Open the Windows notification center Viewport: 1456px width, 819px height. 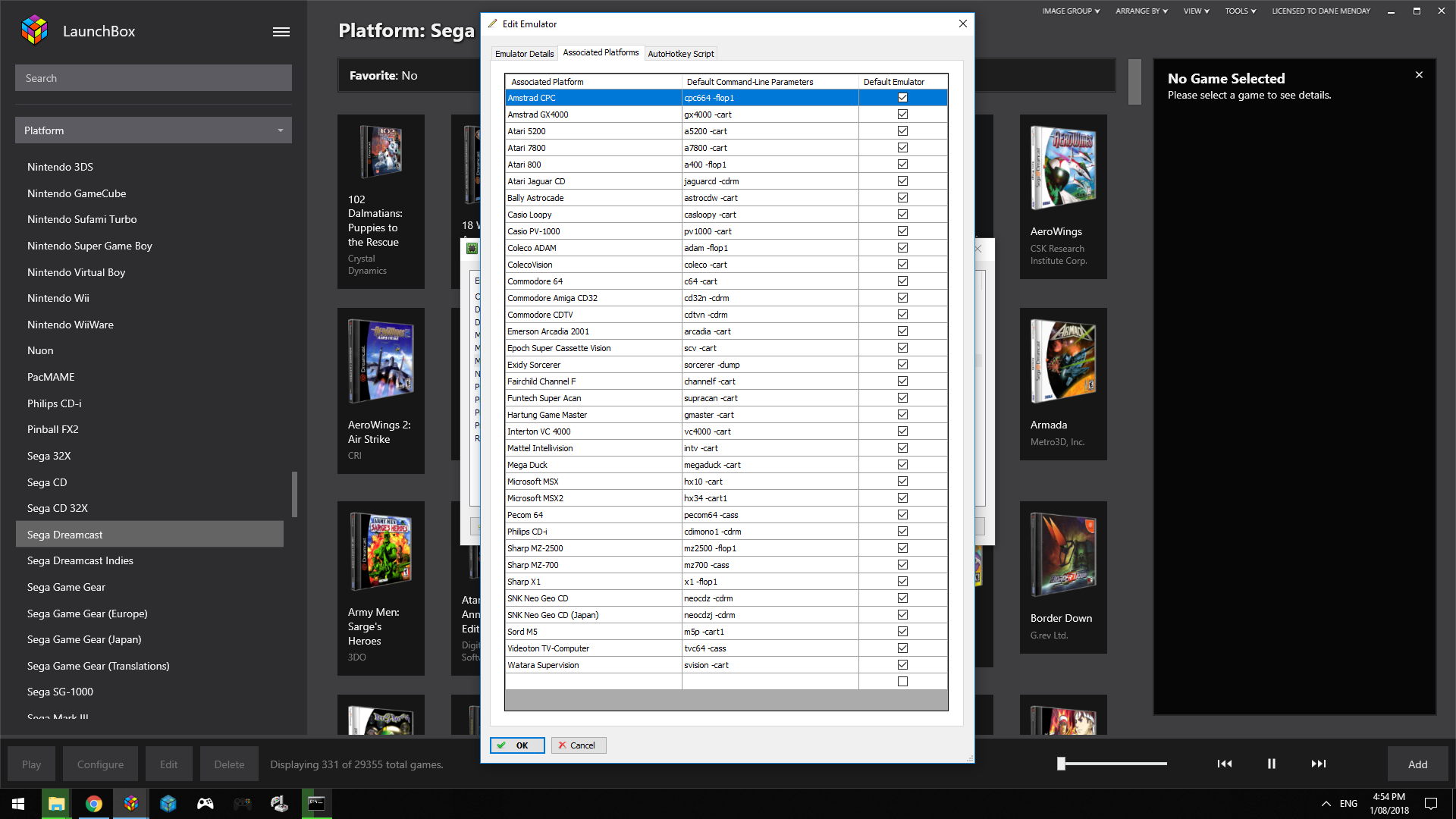click(x=1431, y=804)
